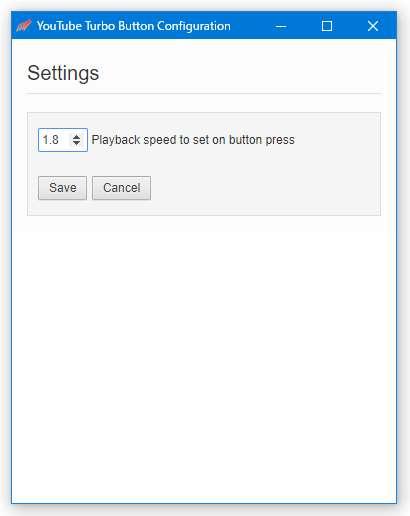Decrease playback speed with the down arrow
This screenshot has width=410, height=516.
[76, 143]
